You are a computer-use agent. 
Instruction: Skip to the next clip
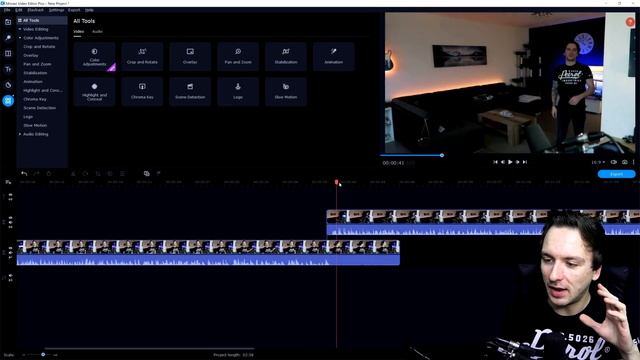click(525, 162)
